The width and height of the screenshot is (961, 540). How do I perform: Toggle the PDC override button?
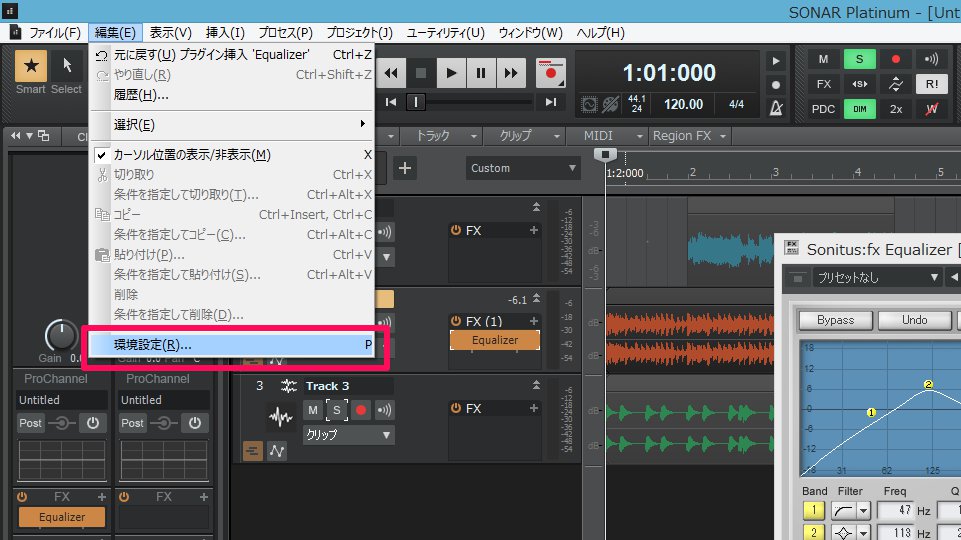[x=823, y=109]
